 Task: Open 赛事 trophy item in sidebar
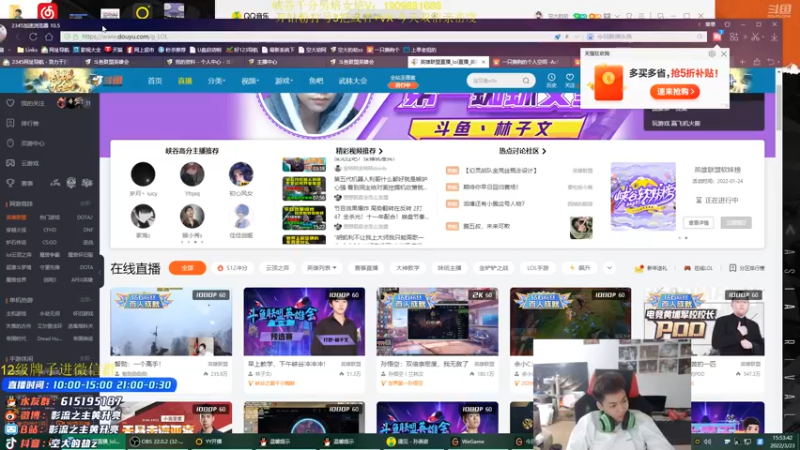click(x=27, y=183)
